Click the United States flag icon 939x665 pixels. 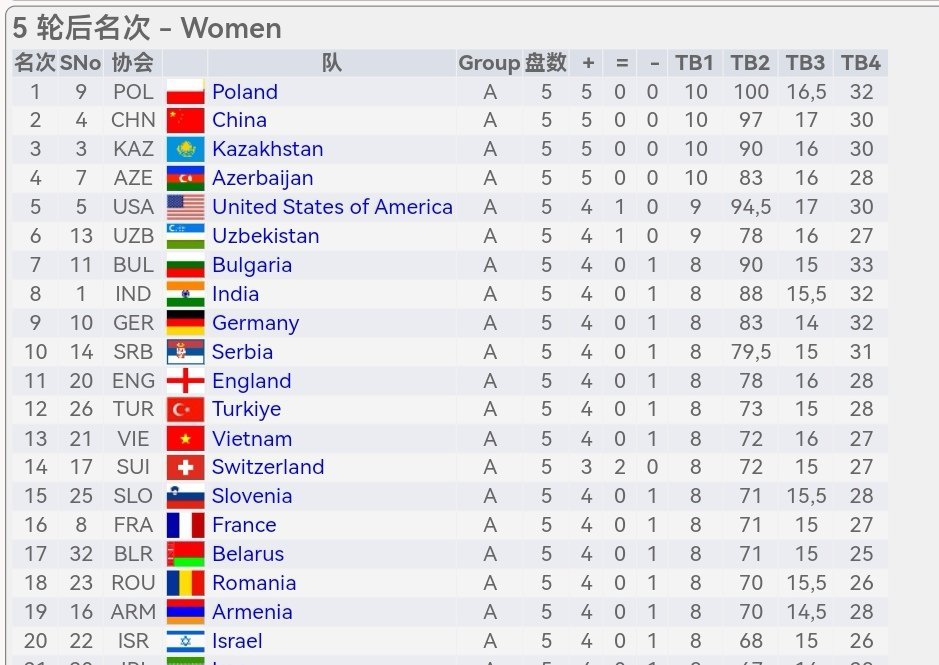coord(185,207)
